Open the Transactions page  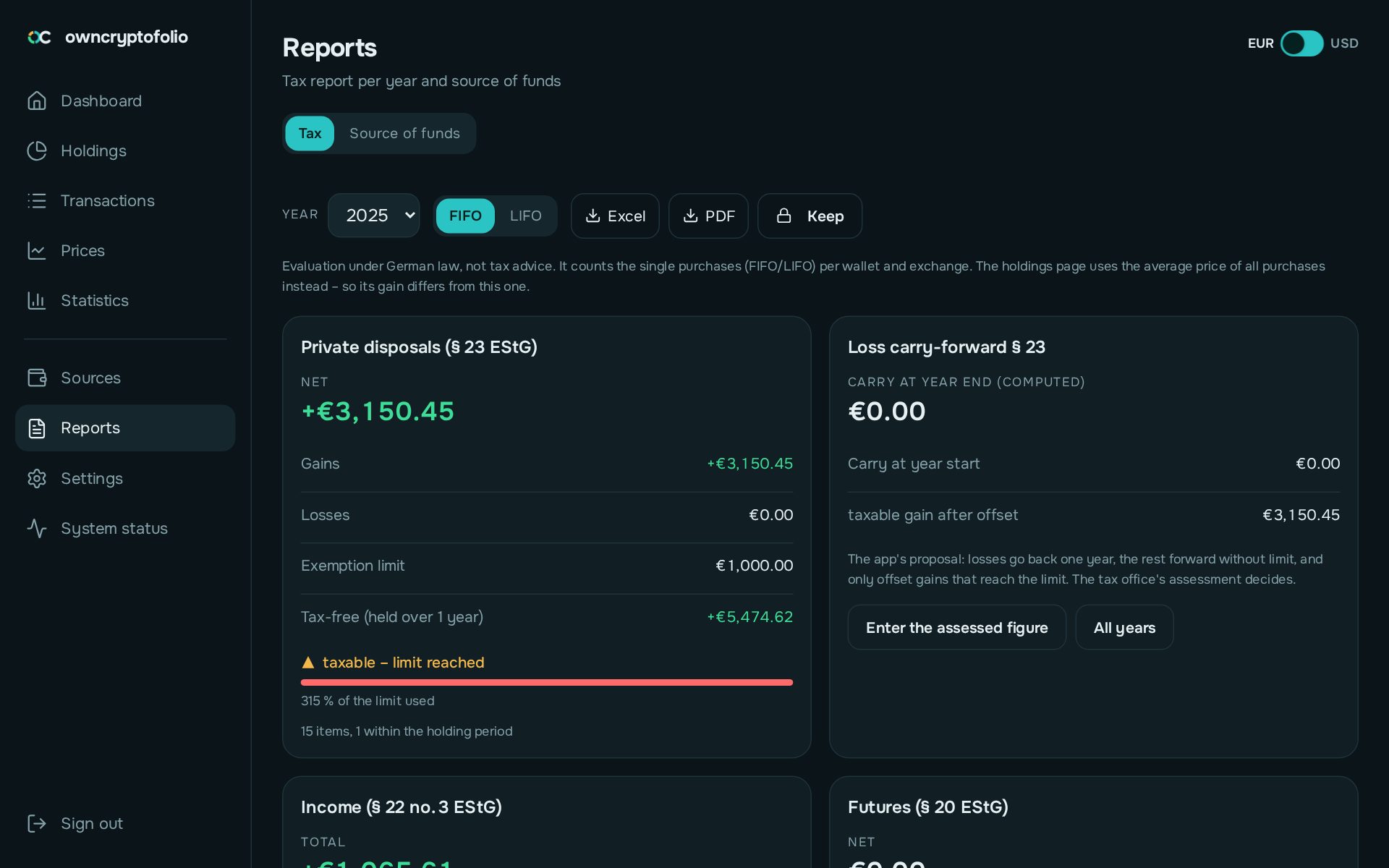point(125,200)
